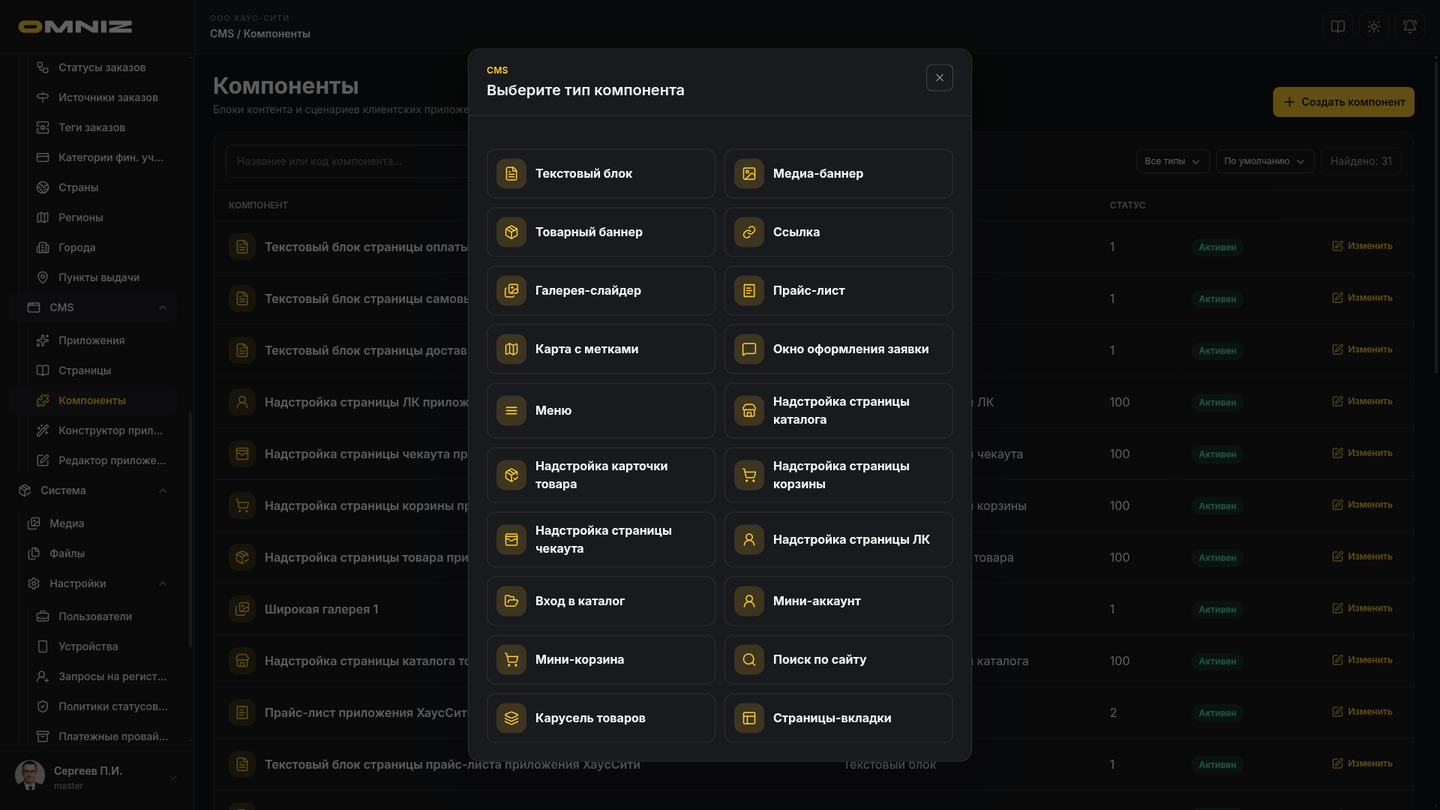Viewport: 1440px width, 810px height.
Task: Pick the Медиа-баннер component type icon
Action: [749, 174]
